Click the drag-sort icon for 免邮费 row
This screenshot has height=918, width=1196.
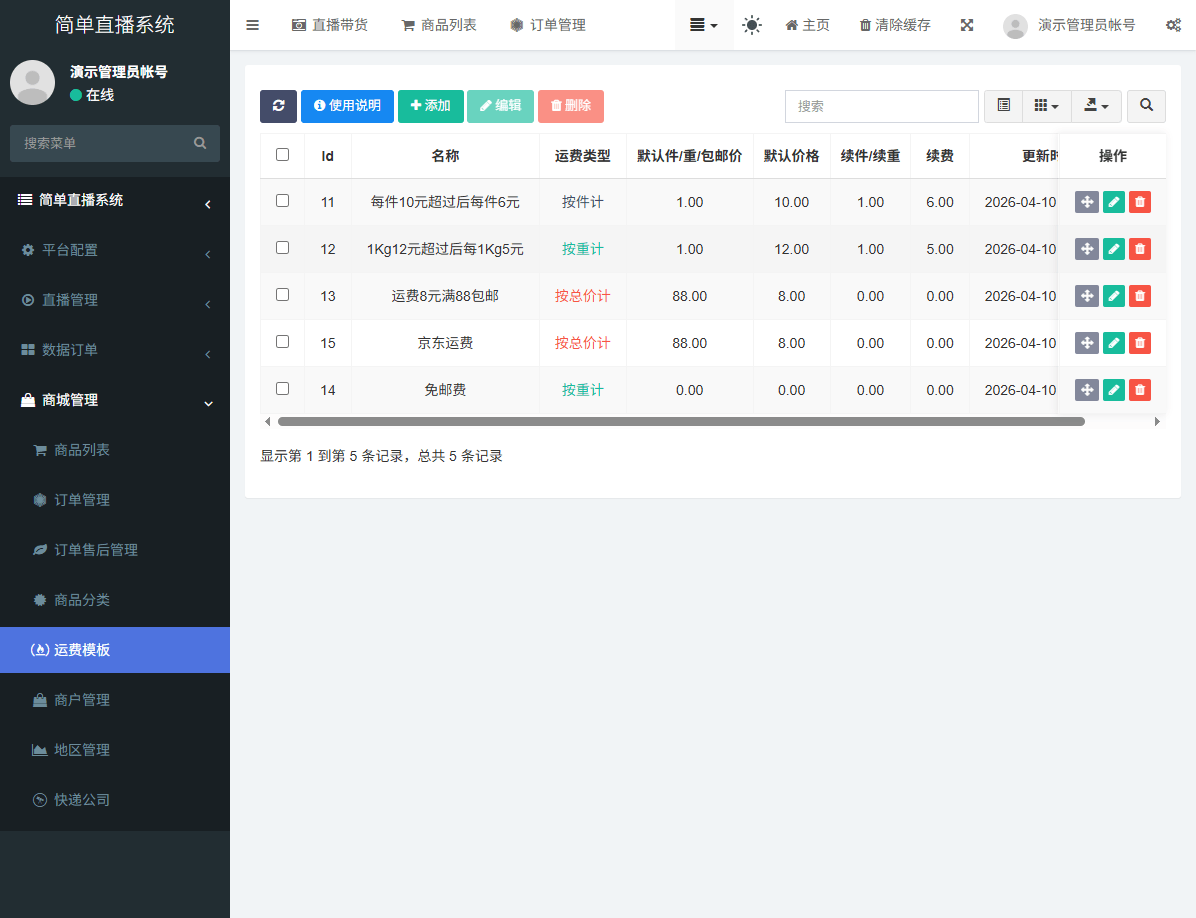click(1087, 390)
